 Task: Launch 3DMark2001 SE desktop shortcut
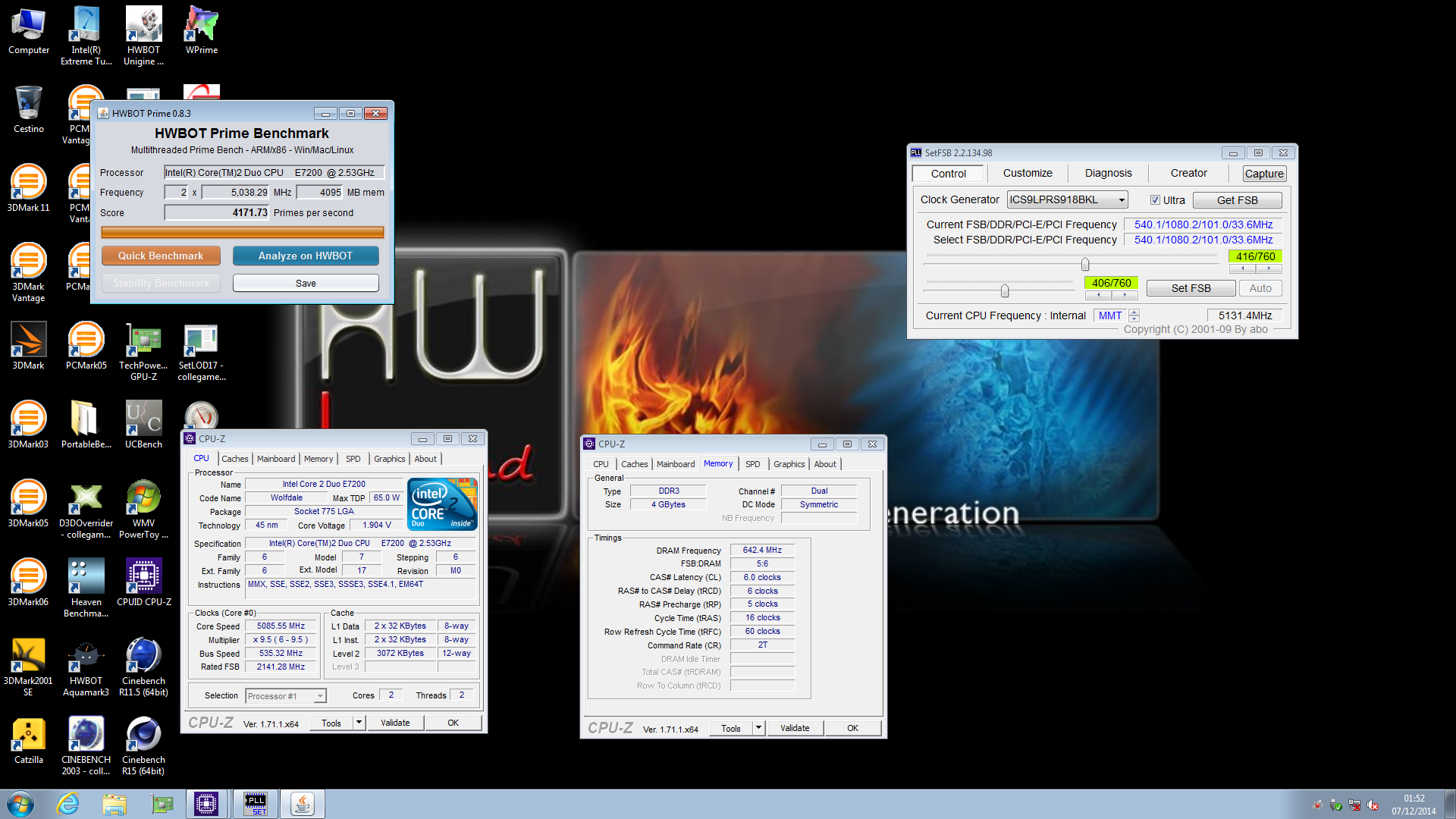tap(29, 667)
